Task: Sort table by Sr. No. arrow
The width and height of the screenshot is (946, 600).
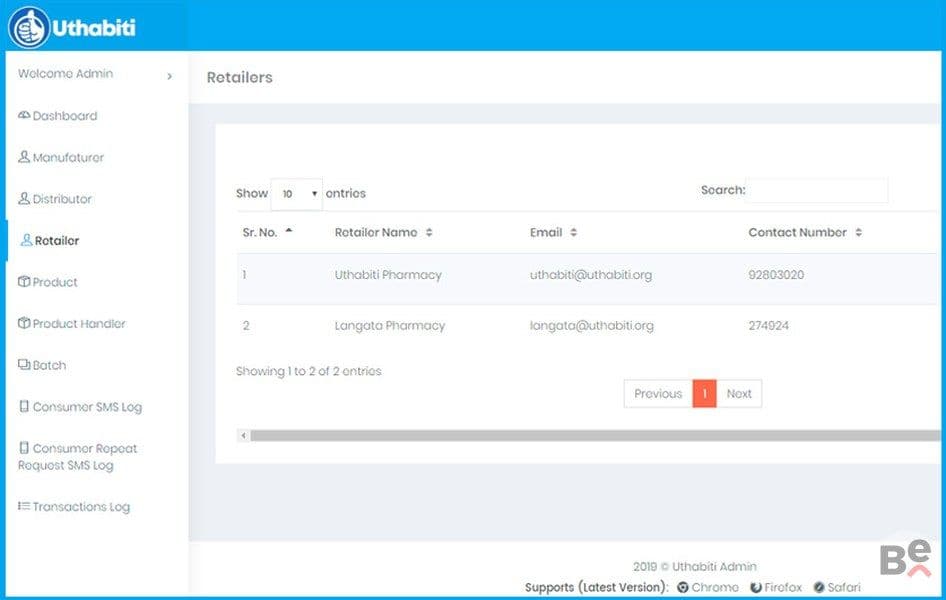Action: pyautogui.click(x=289, y=231)
